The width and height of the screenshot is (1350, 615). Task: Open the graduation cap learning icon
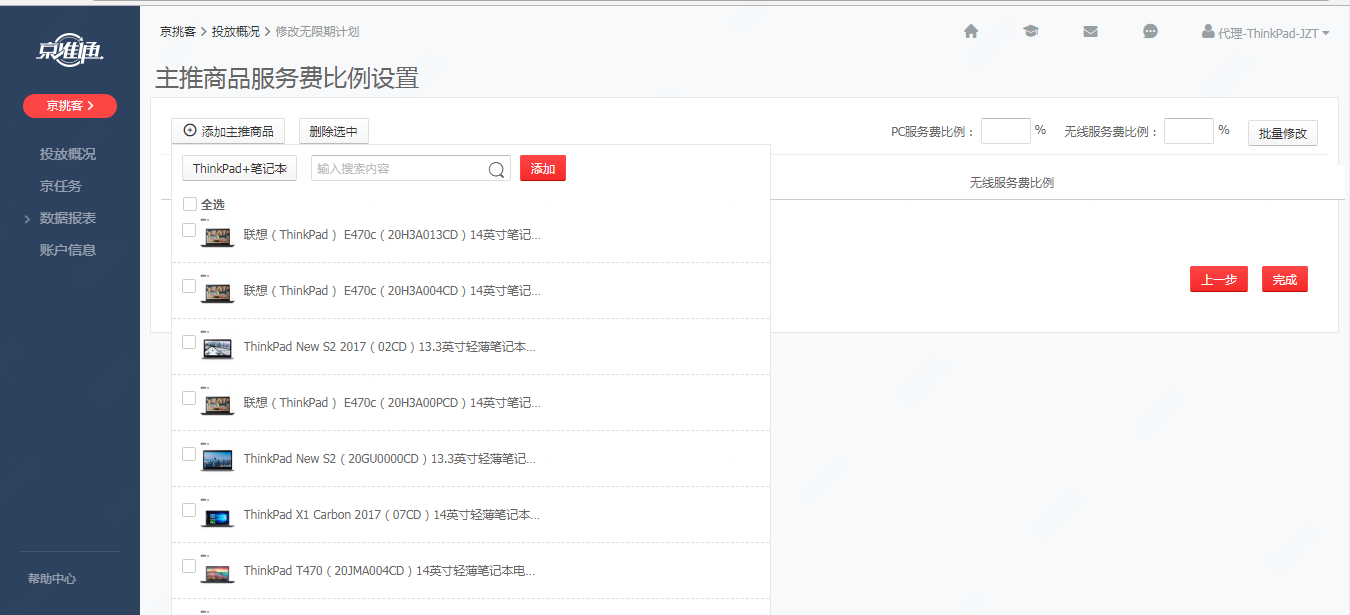pos(1030,32)
